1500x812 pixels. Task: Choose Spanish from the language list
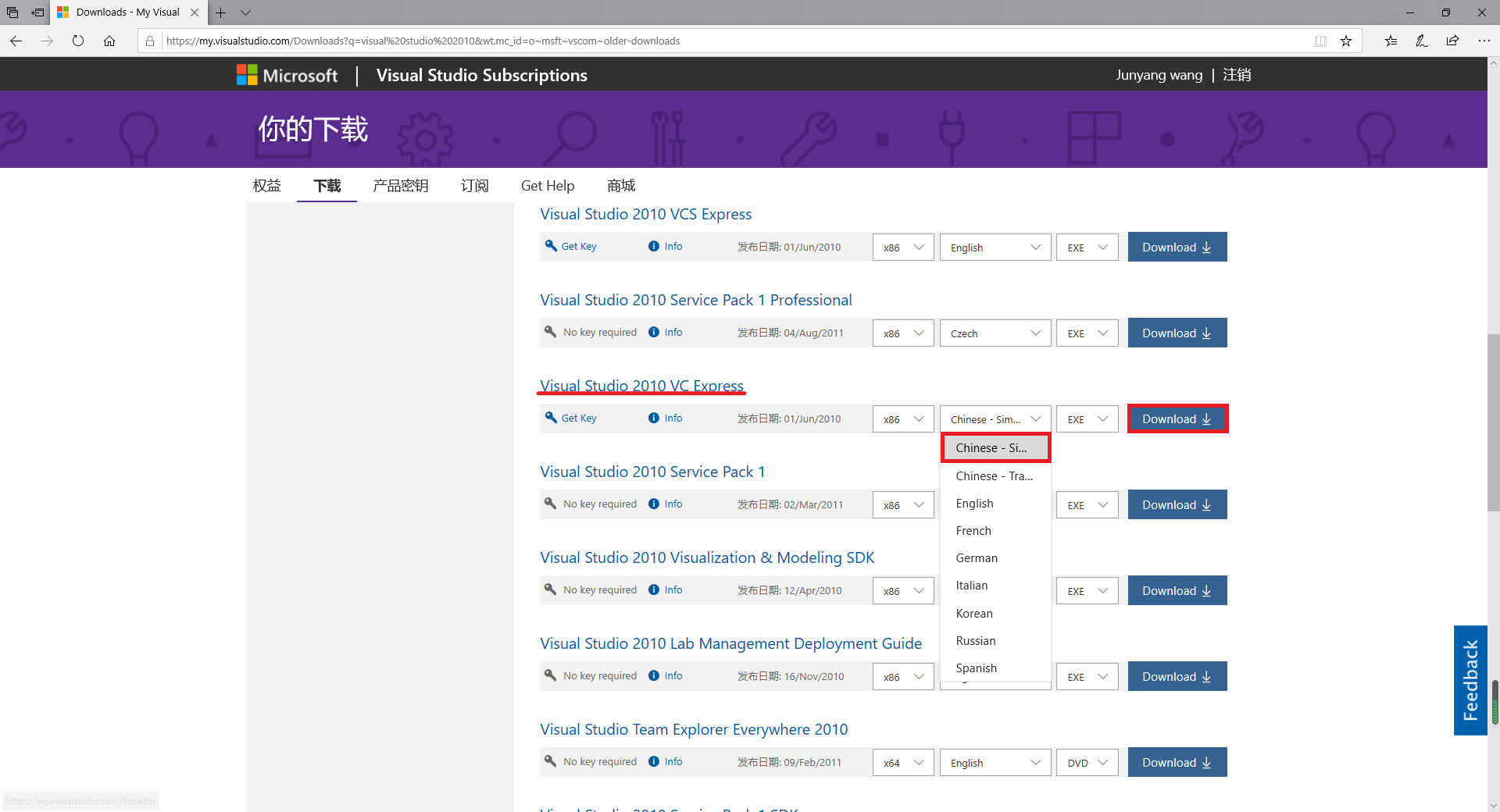click(x=995, y=668)
